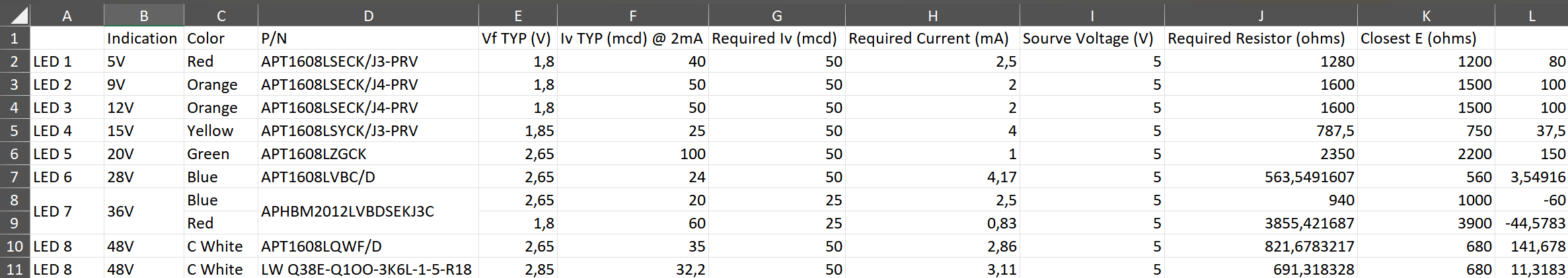
Task: Select the LW Q38E-Q1OO-3K6L-1-5-R18 cell
Action: 368,269
